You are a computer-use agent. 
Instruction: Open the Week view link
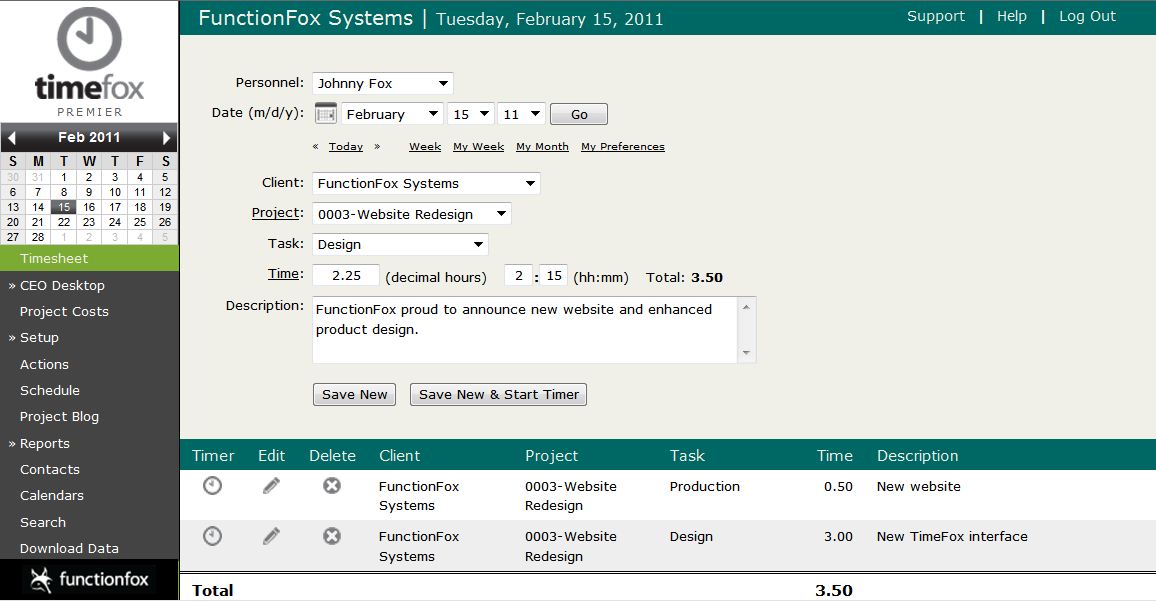pyautogui.click(x=425, y=147)
